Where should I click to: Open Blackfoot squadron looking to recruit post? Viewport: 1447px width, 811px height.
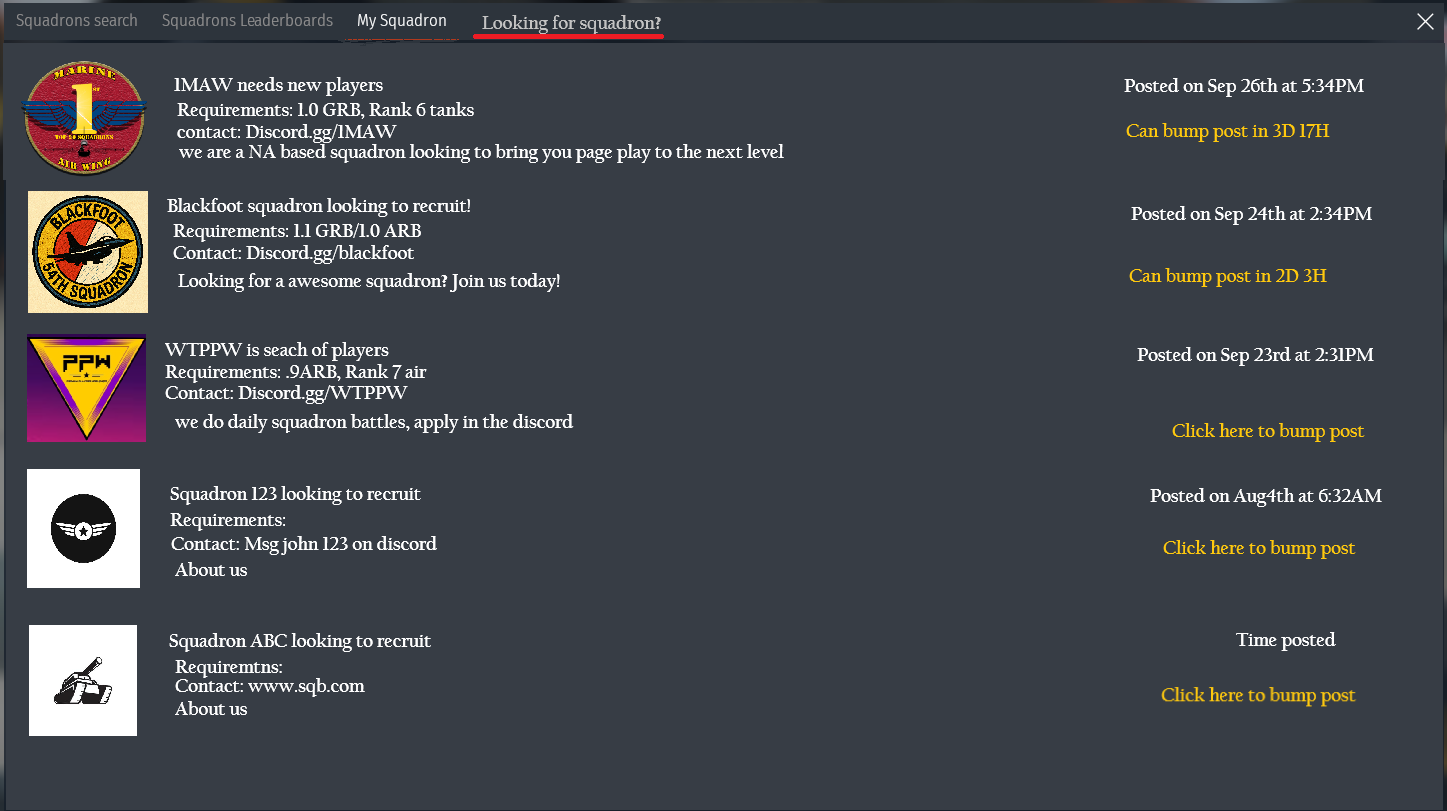point(318,206)
